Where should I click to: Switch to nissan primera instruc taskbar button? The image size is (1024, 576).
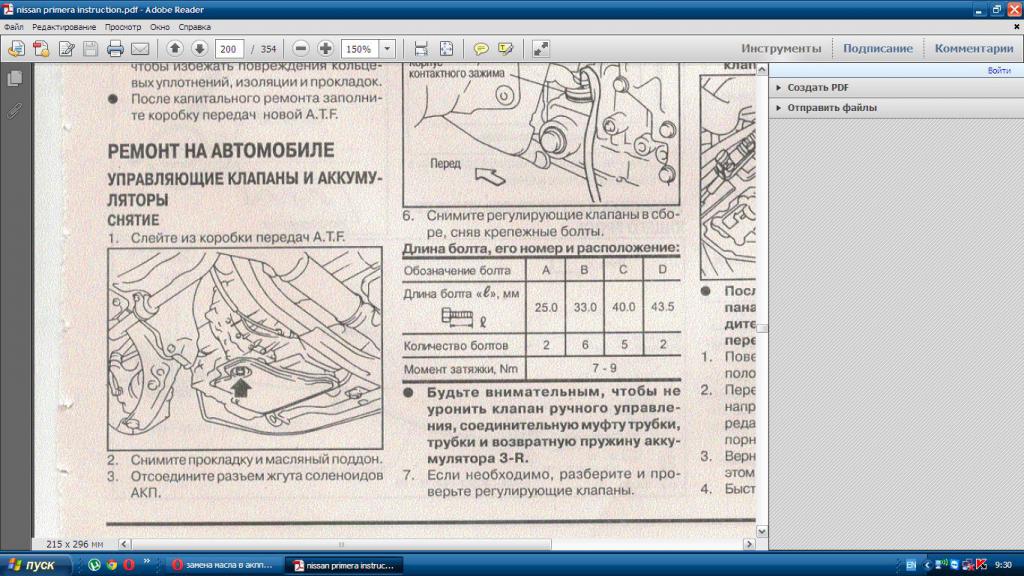click(344, 565)
